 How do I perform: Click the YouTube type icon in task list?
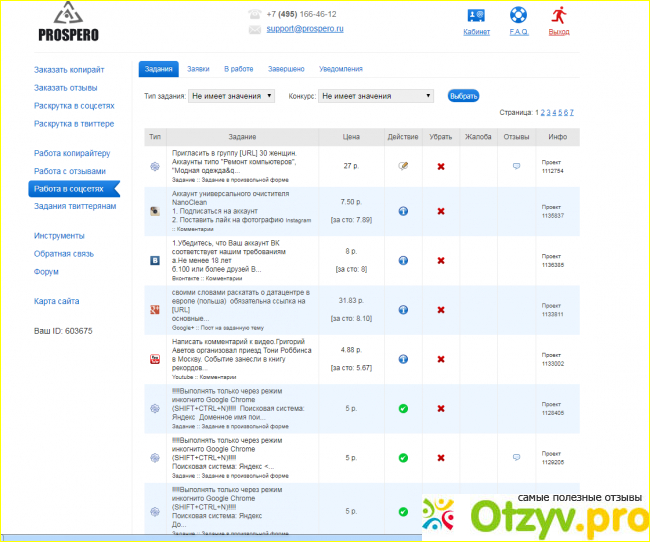click(x=155, y=359)
